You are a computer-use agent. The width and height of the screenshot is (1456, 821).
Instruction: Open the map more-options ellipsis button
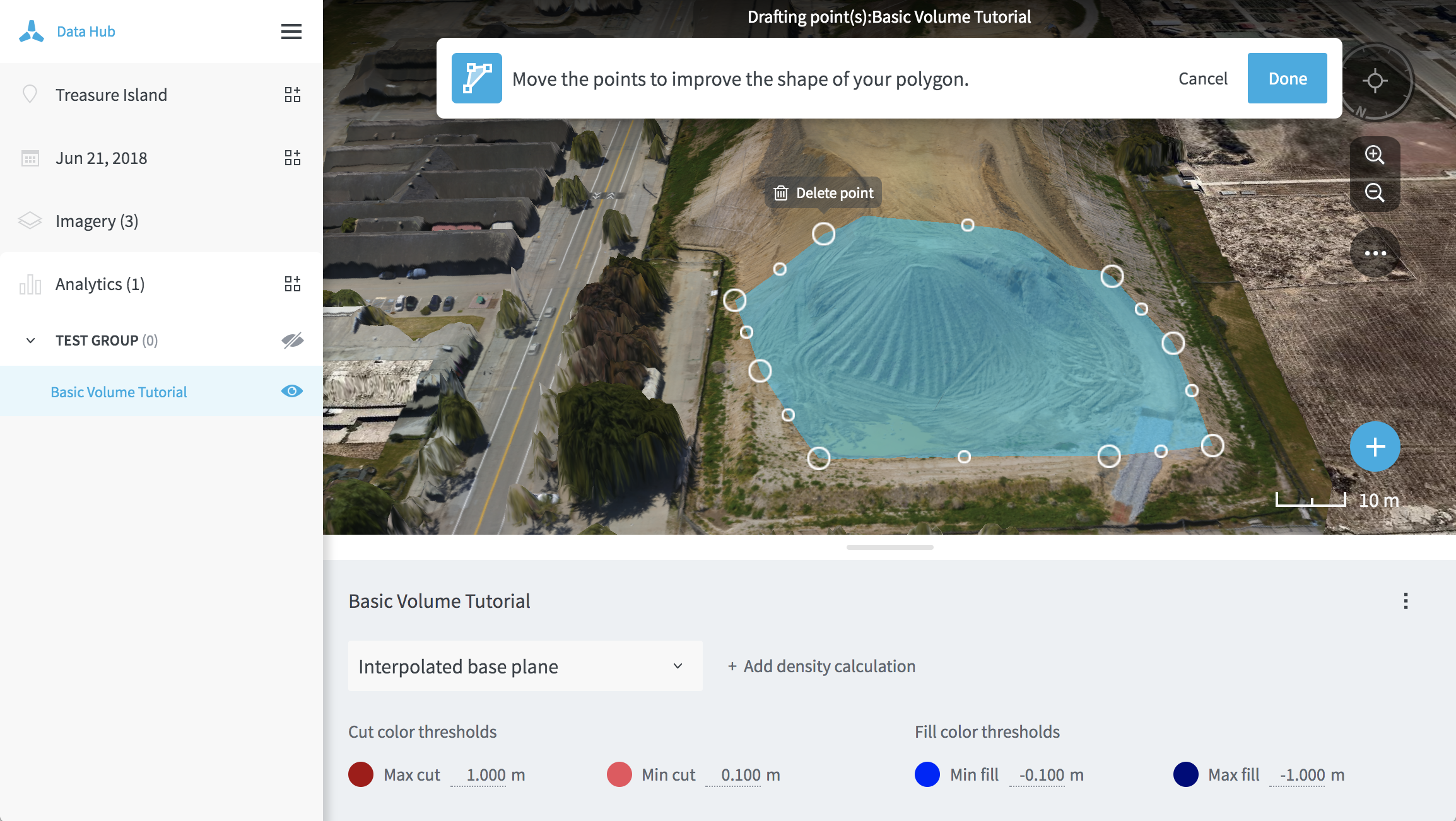tap(1375, 253)
